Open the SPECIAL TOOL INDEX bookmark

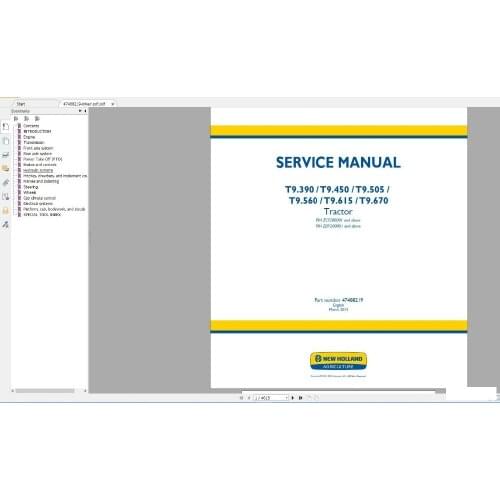(x=42, y=215)
